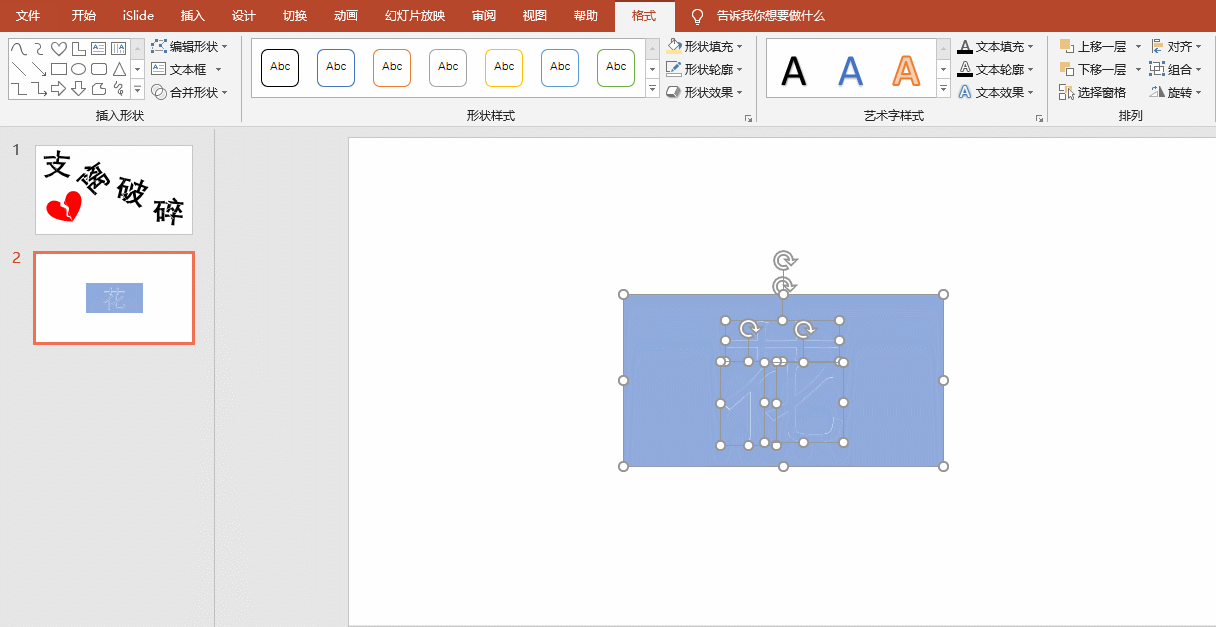
Task: Open Shape Outline (形状轮廓) dropdown
Action: tap(704, 69)
